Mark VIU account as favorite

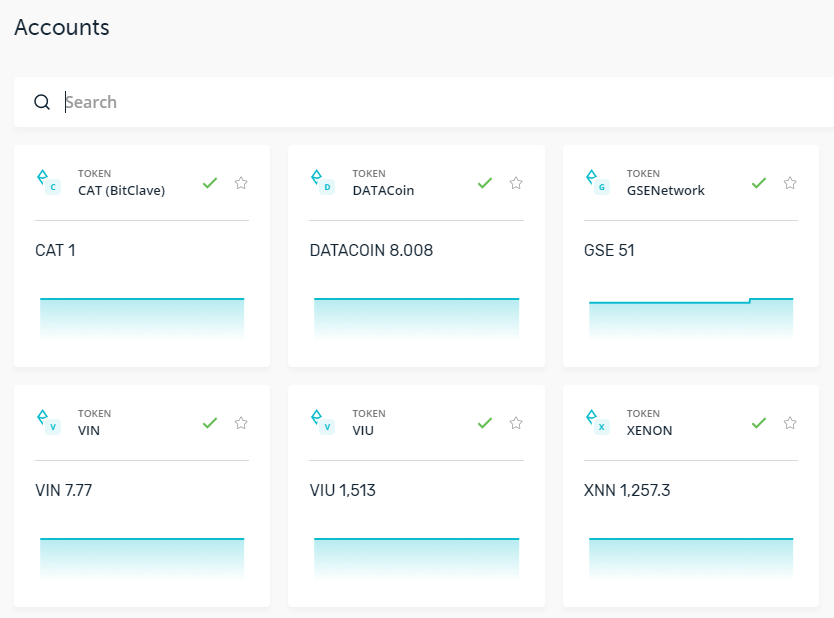[516, 423]
